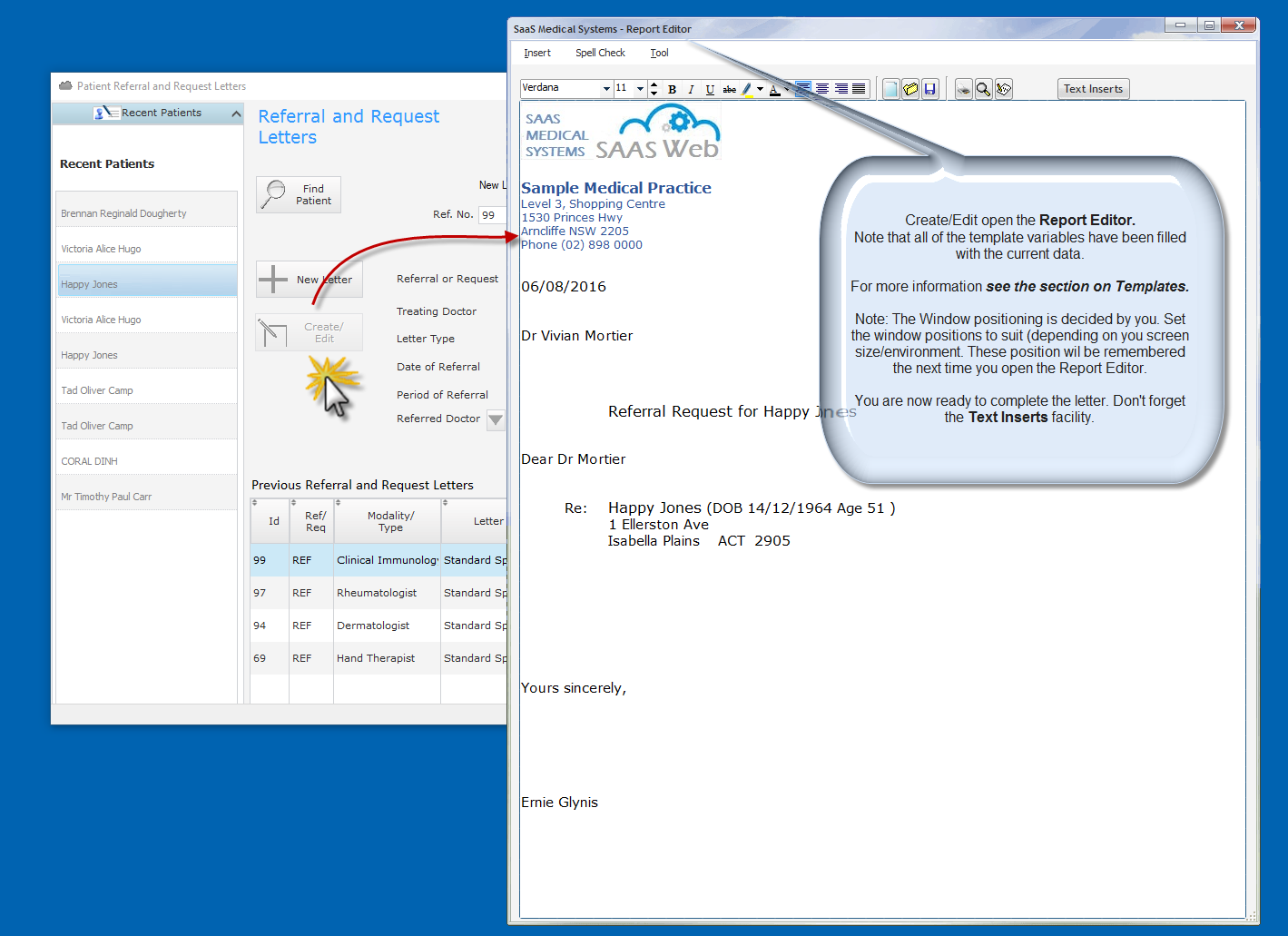The image size is (1288, 936).
Task: Click the Ref. No. input field
Action: [x=492, y=215]
